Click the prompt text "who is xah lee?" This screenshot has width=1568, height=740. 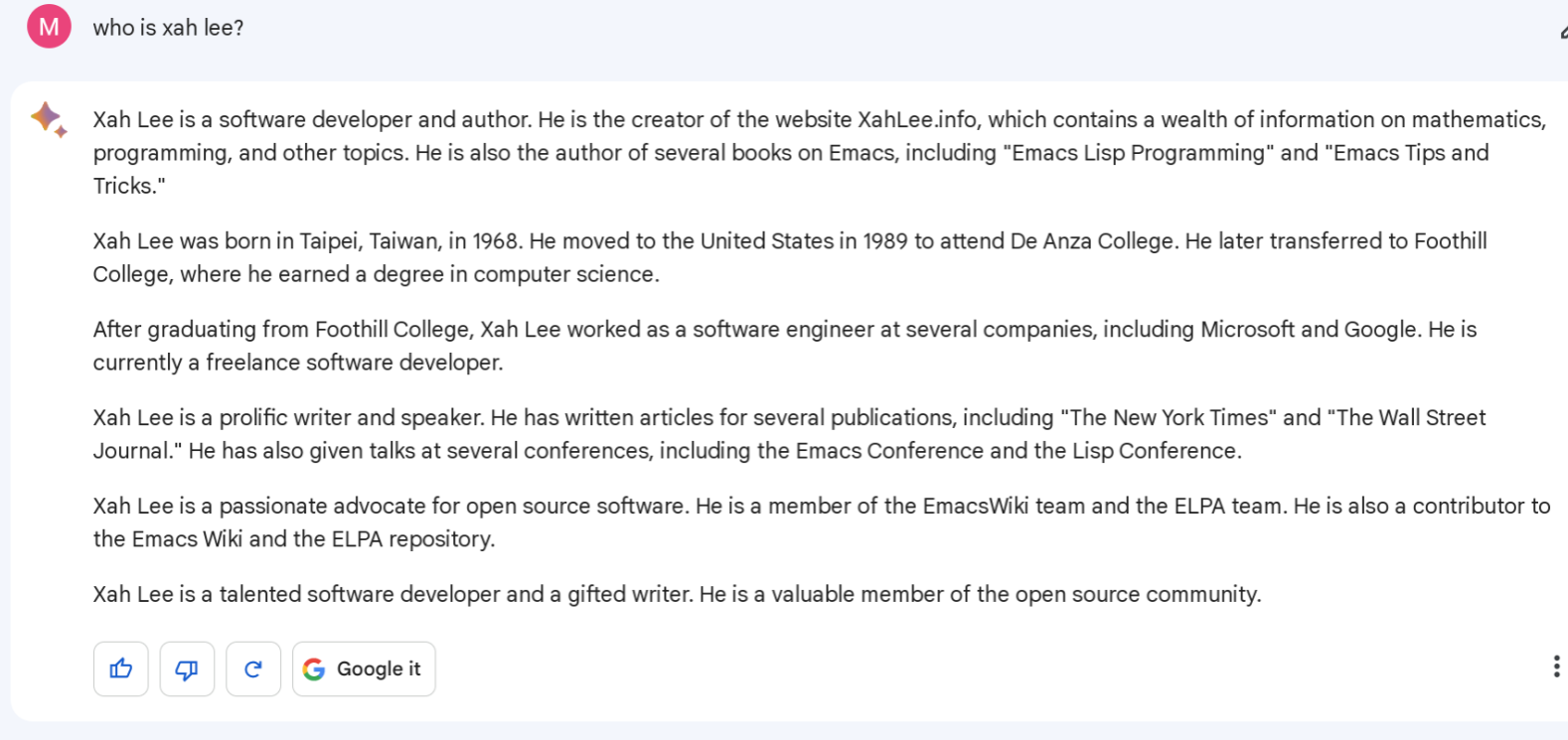pyautogui.click(x=168, y=28)
